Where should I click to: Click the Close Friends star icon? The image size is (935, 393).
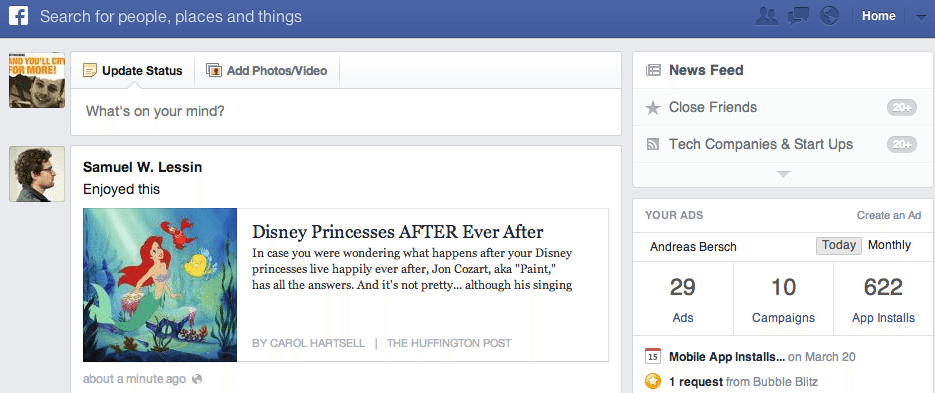click(653, 108)
